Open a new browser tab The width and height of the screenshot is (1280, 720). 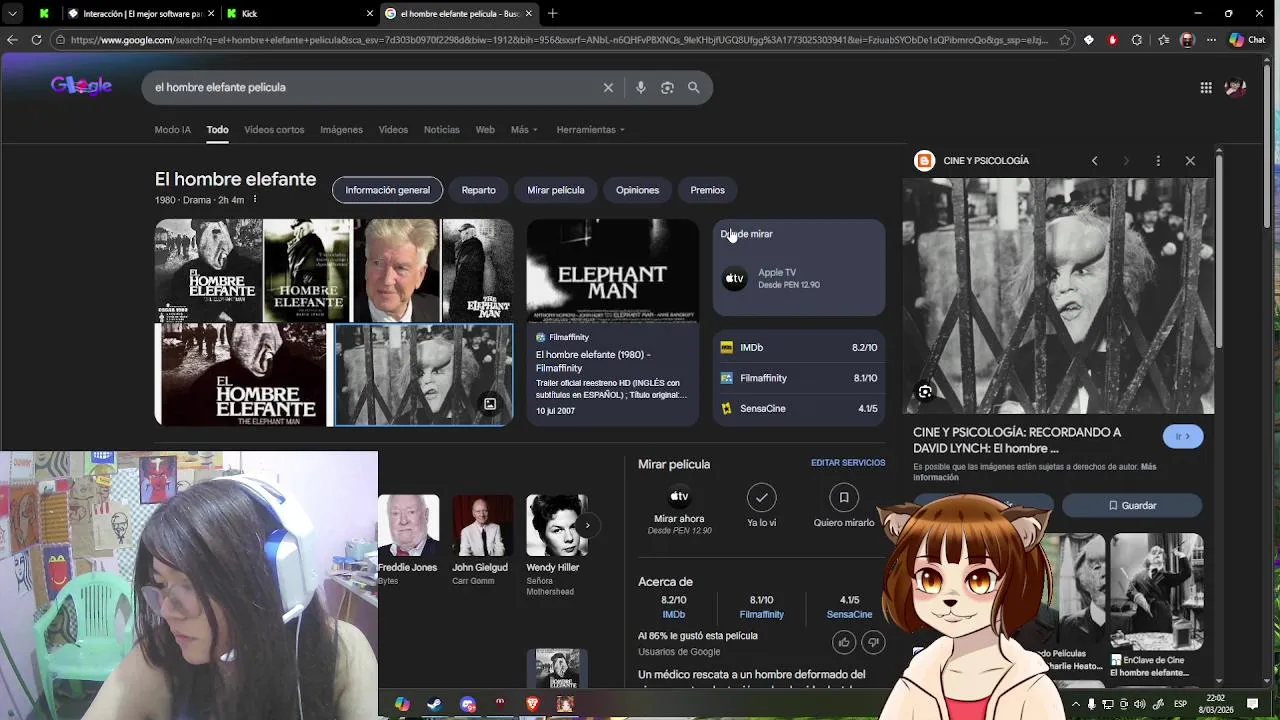click(553, 13)
